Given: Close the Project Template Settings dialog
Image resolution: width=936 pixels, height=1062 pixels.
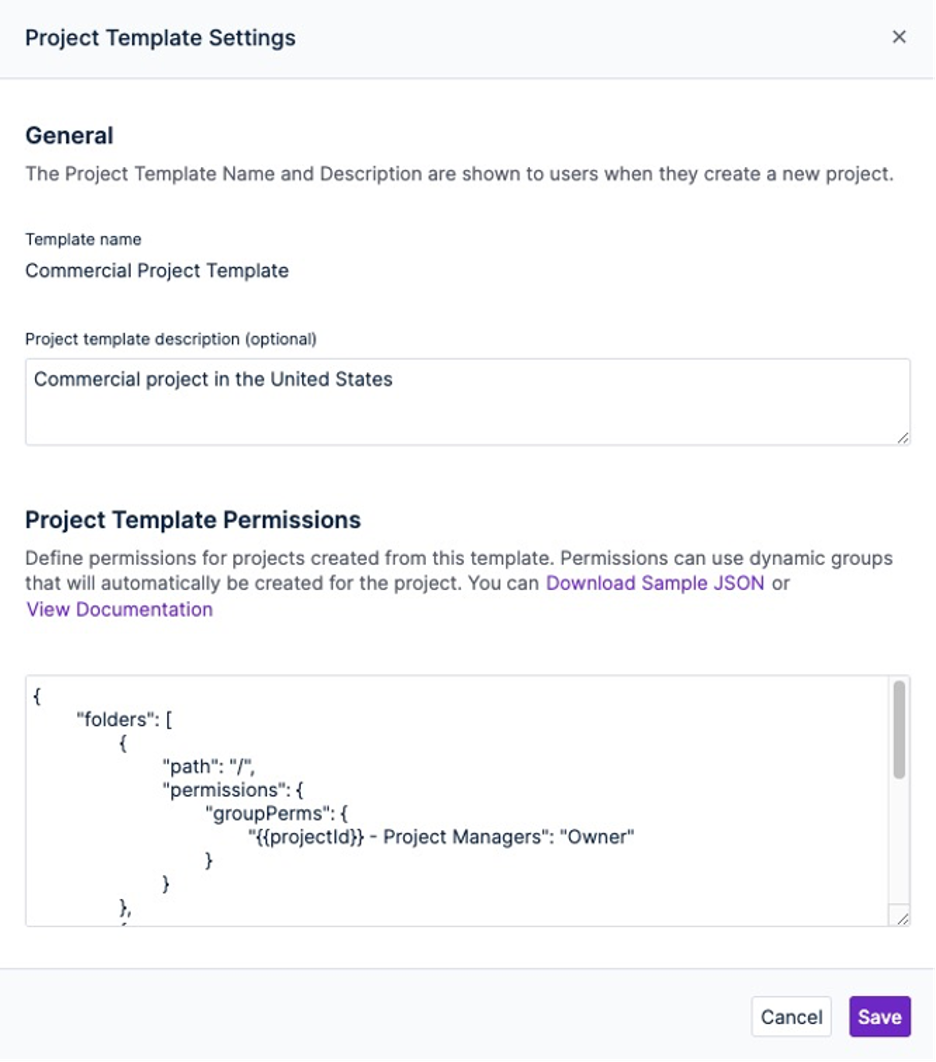Looking at the screenshot, I should (x=899, y=37).
